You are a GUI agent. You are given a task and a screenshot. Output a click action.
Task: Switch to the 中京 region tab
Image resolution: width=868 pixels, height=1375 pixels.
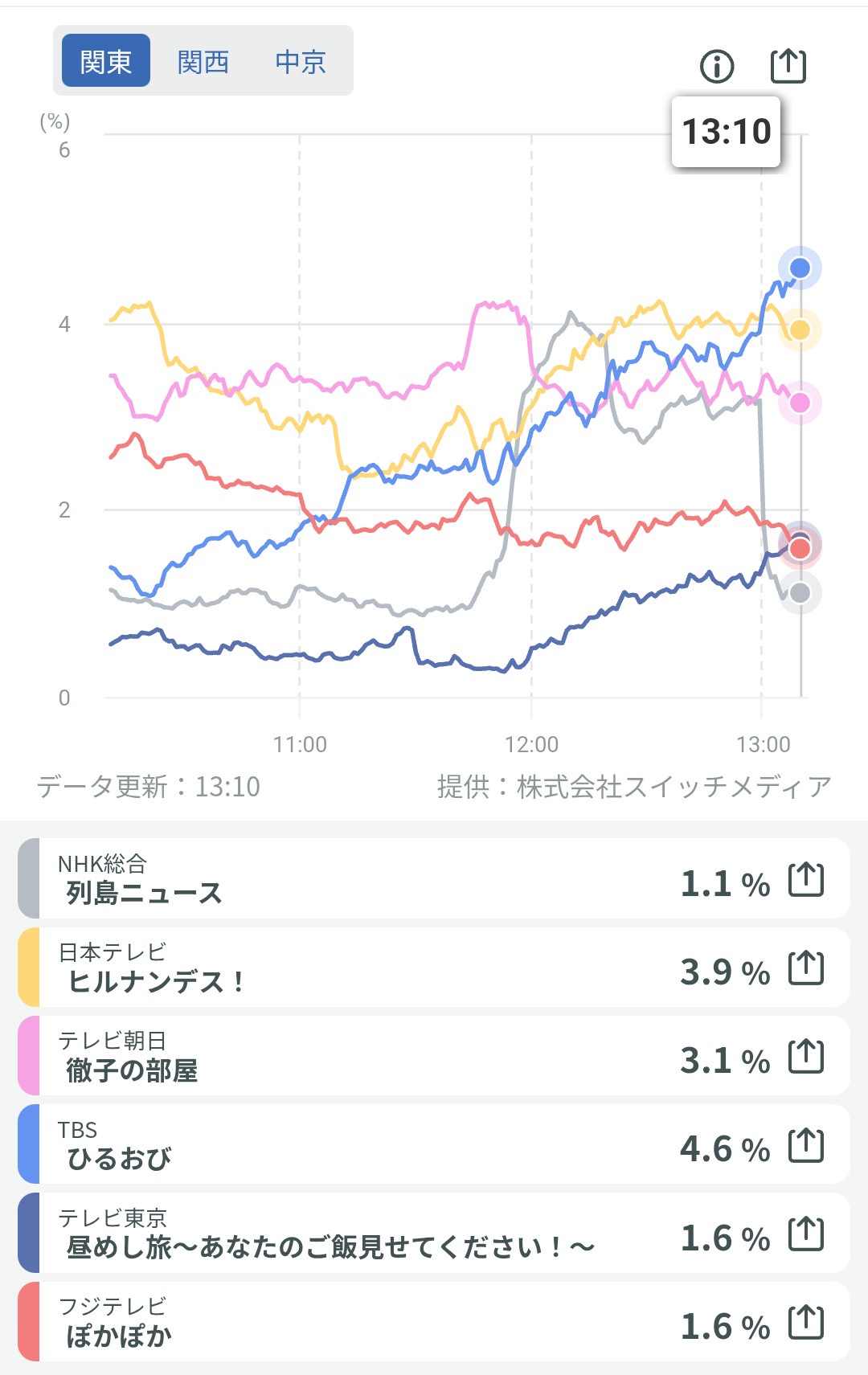[x=301, y=61]
